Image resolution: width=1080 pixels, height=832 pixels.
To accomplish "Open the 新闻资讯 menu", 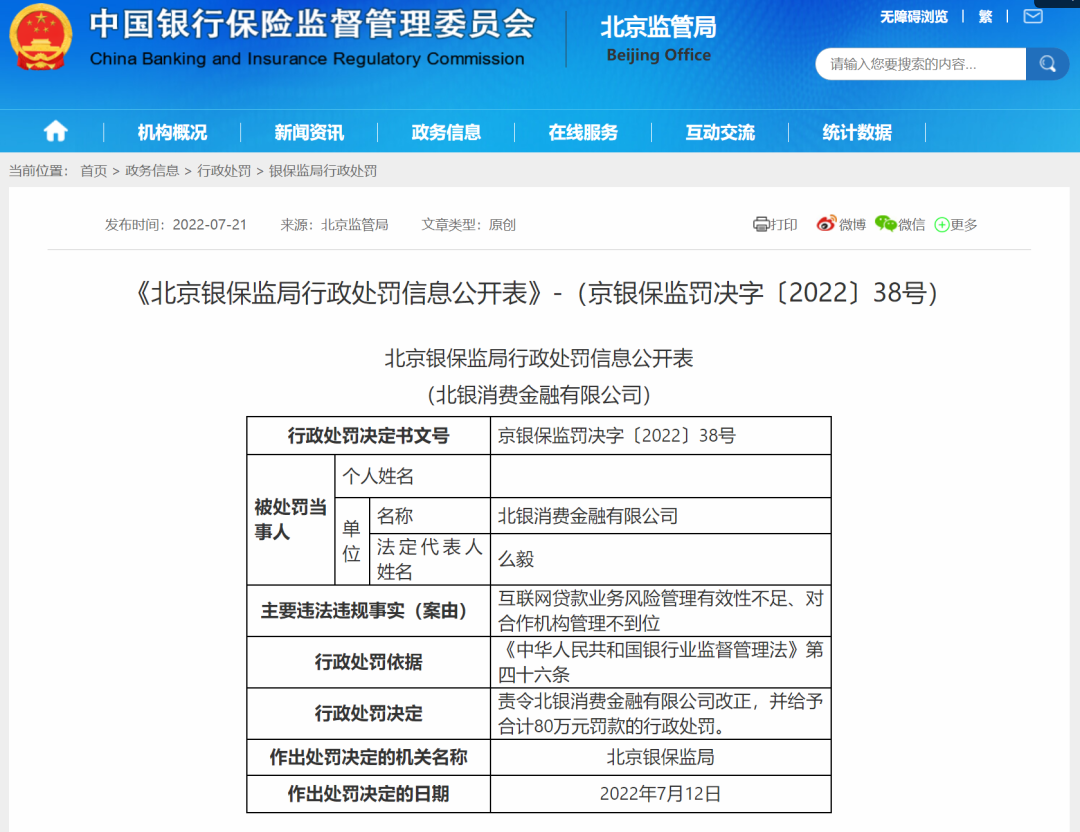I will [x=307, y=131].
